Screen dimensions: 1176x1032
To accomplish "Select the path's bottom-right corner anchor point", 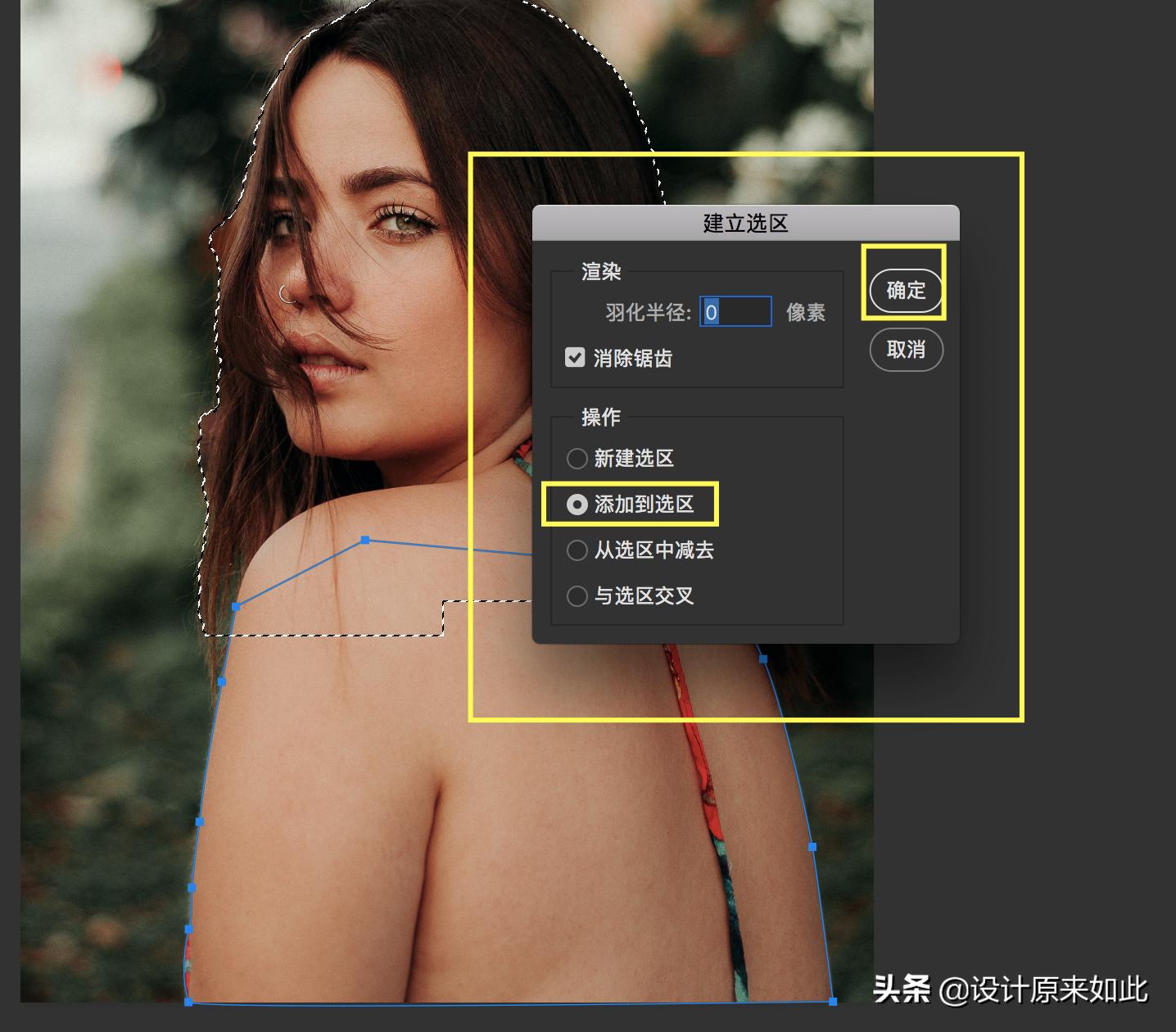I will pyautogui.click(x=832, y=1001).
